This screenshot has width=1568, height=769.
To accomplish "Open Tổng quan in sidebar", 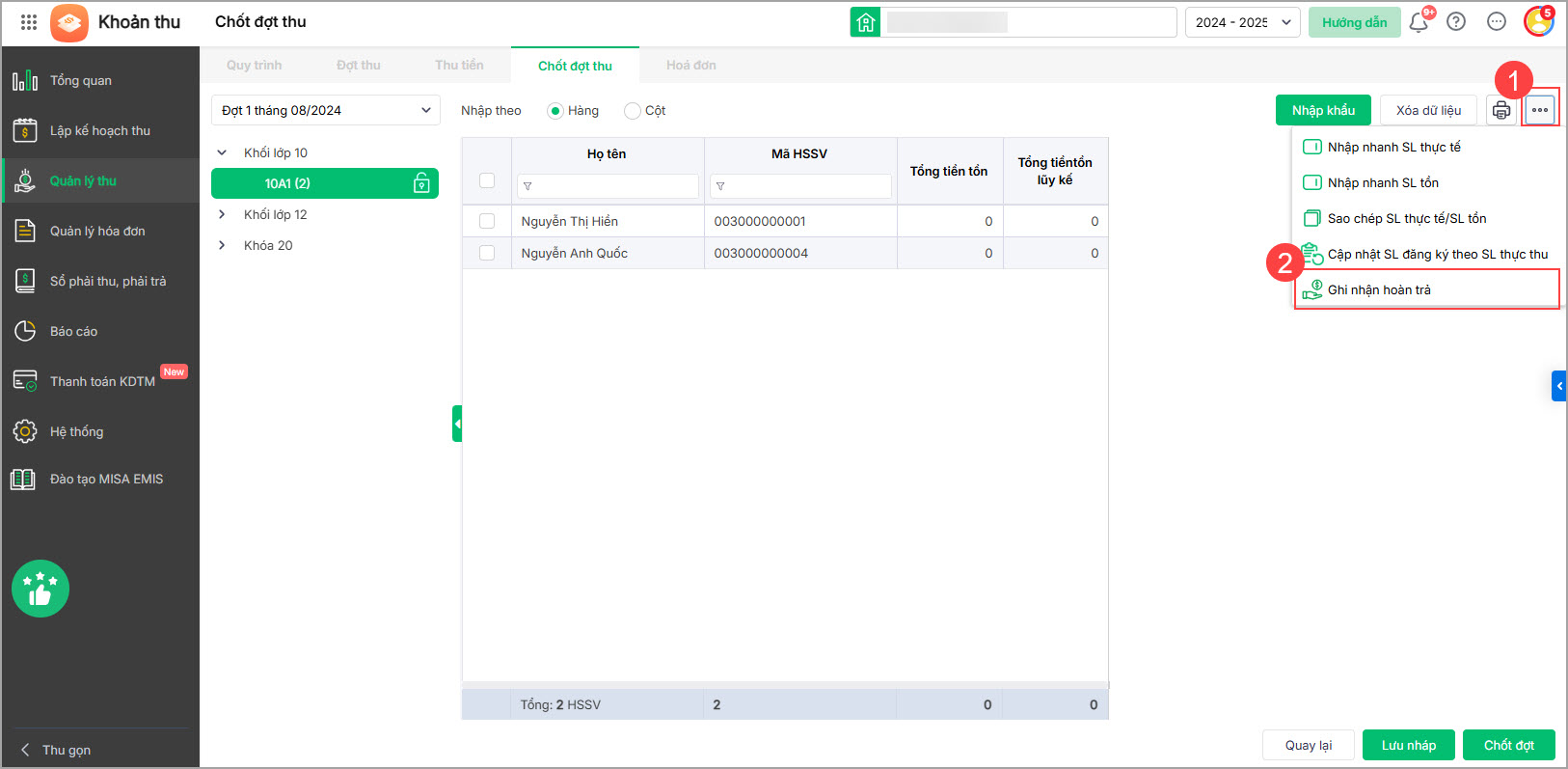I will point(100,80).
